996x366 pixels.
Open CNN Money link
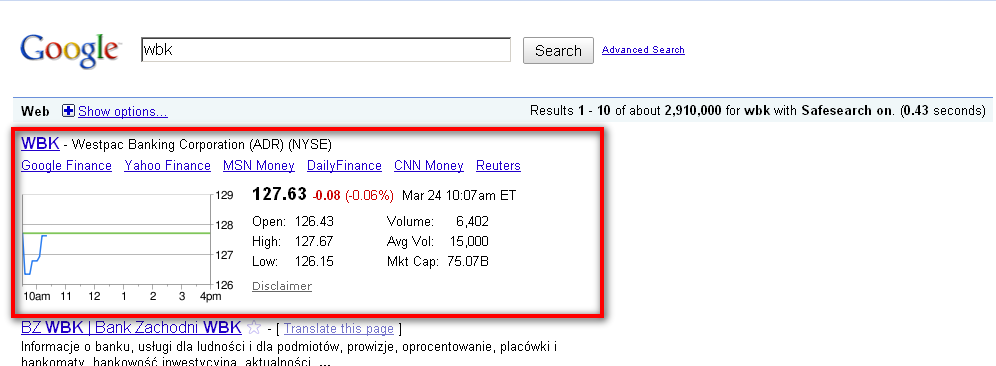429,166
